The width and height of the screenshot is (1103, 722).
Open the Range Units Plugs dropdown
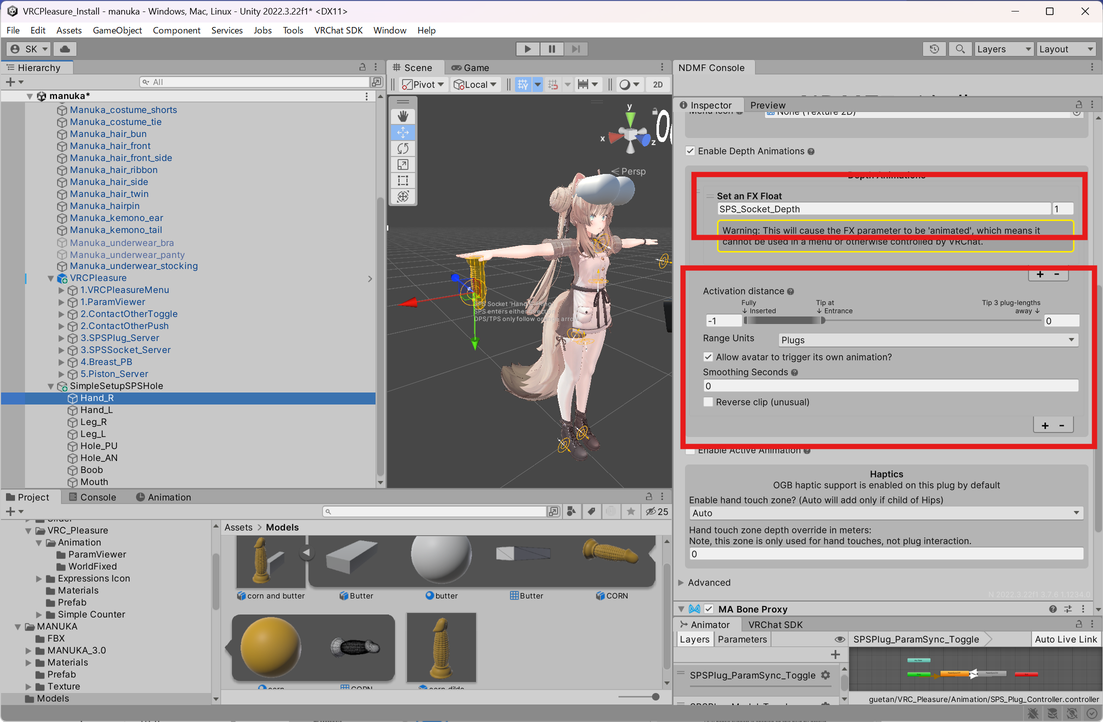[x=928, y=340]
